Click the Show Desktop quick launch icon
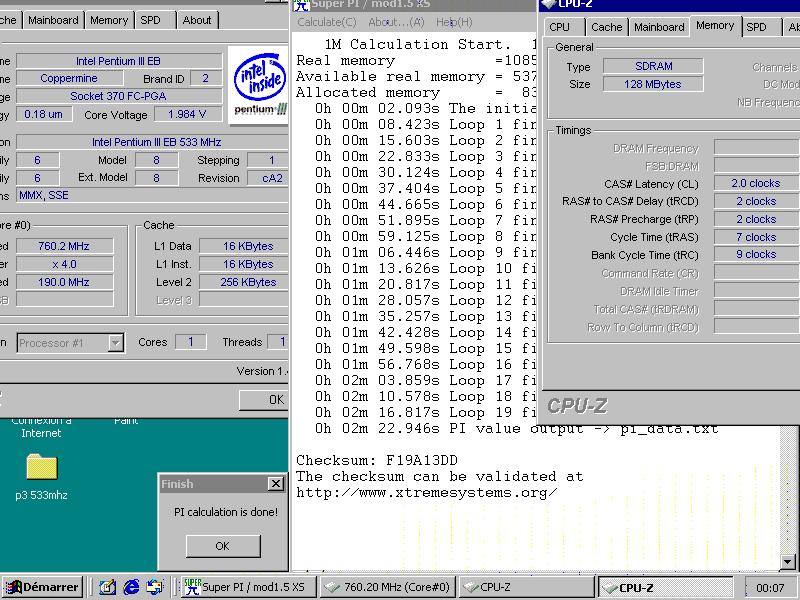 tap(108, 587)
